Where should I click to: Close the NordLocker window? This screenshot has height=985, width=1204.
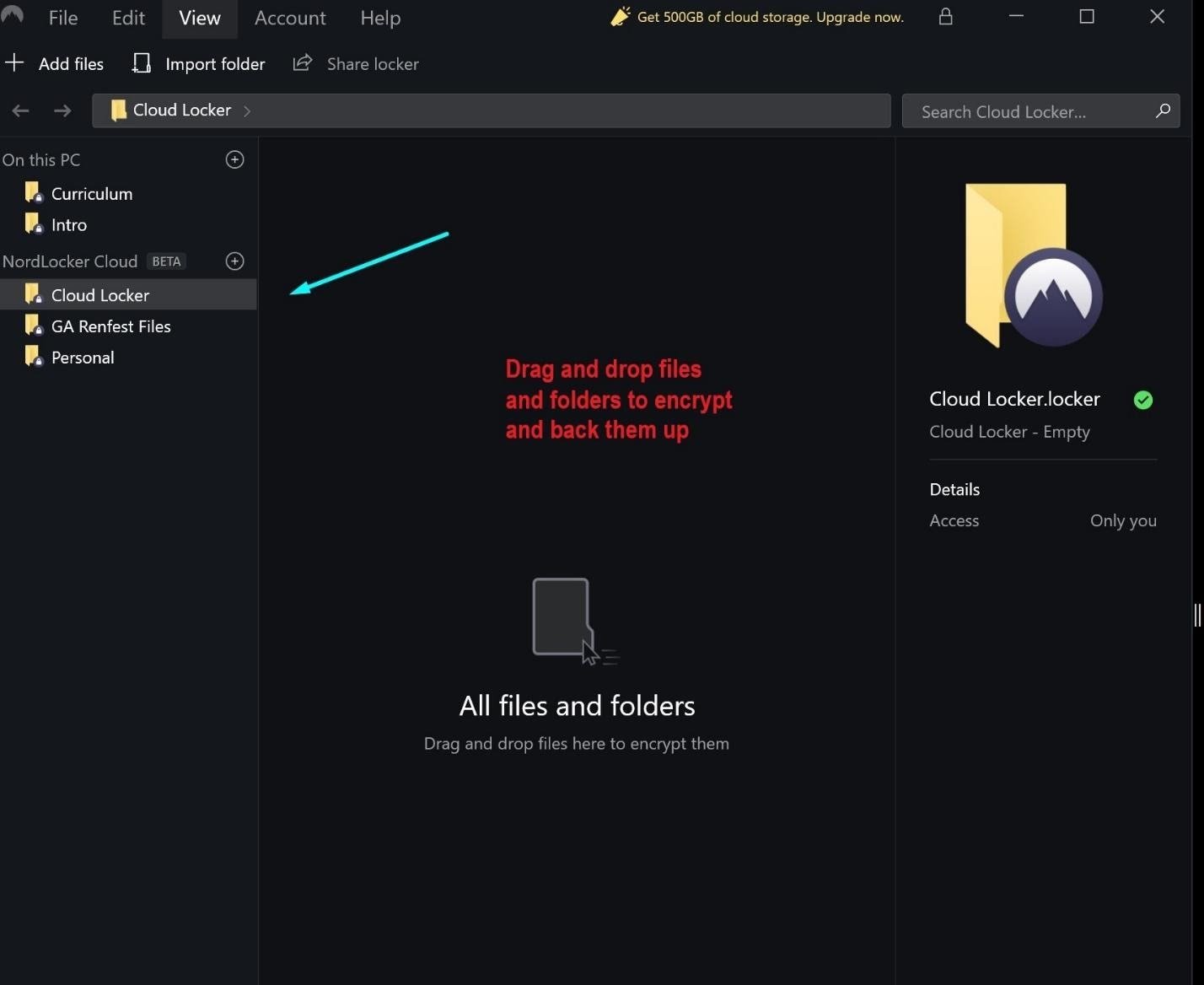[1158, 17]
